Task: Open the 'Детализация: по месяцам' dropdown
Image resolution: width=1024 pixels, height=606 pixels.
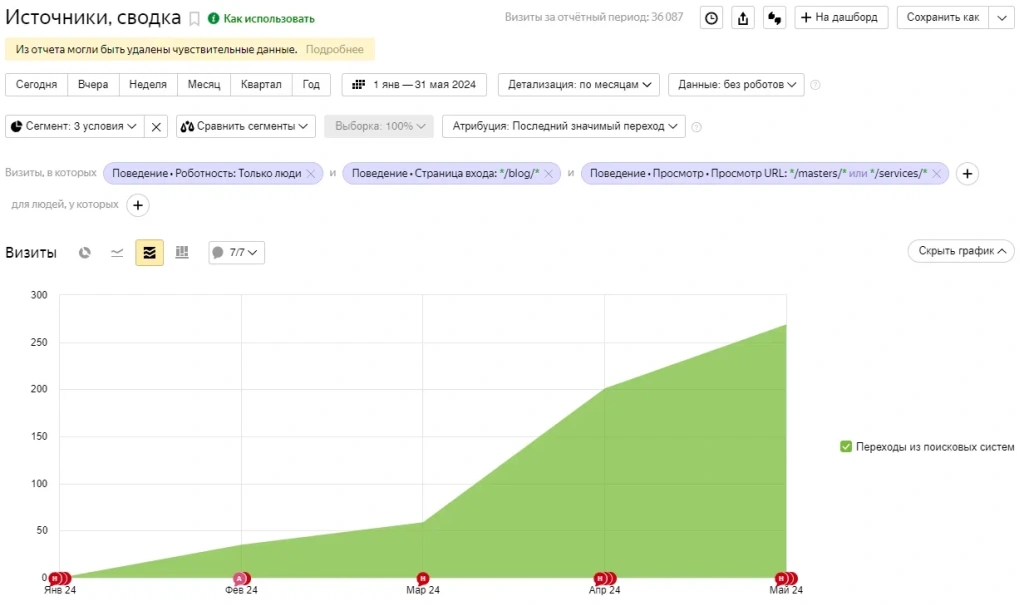Action: coord(579,85)
